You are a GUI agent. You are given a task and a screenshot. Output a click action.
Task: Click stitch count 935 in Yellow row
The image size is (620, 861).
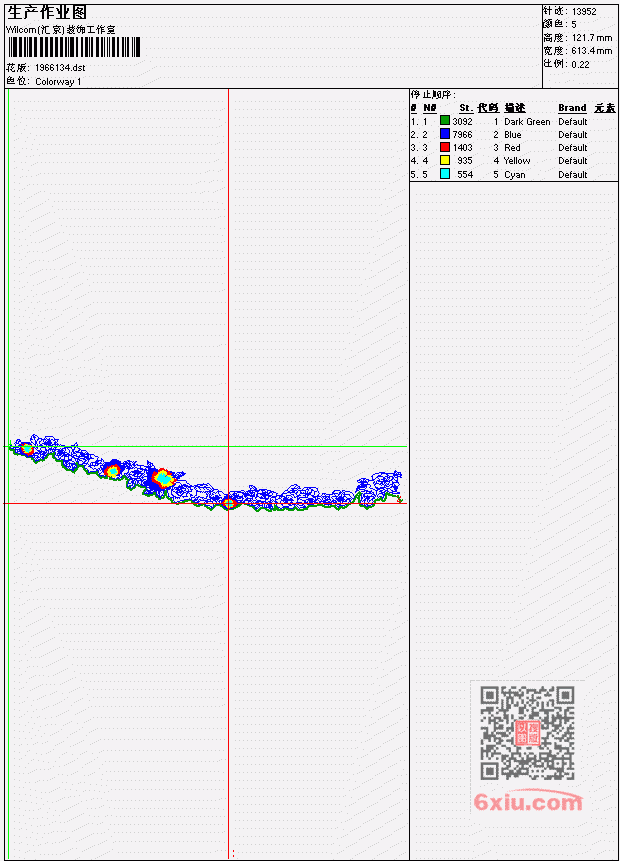point(465,161)
